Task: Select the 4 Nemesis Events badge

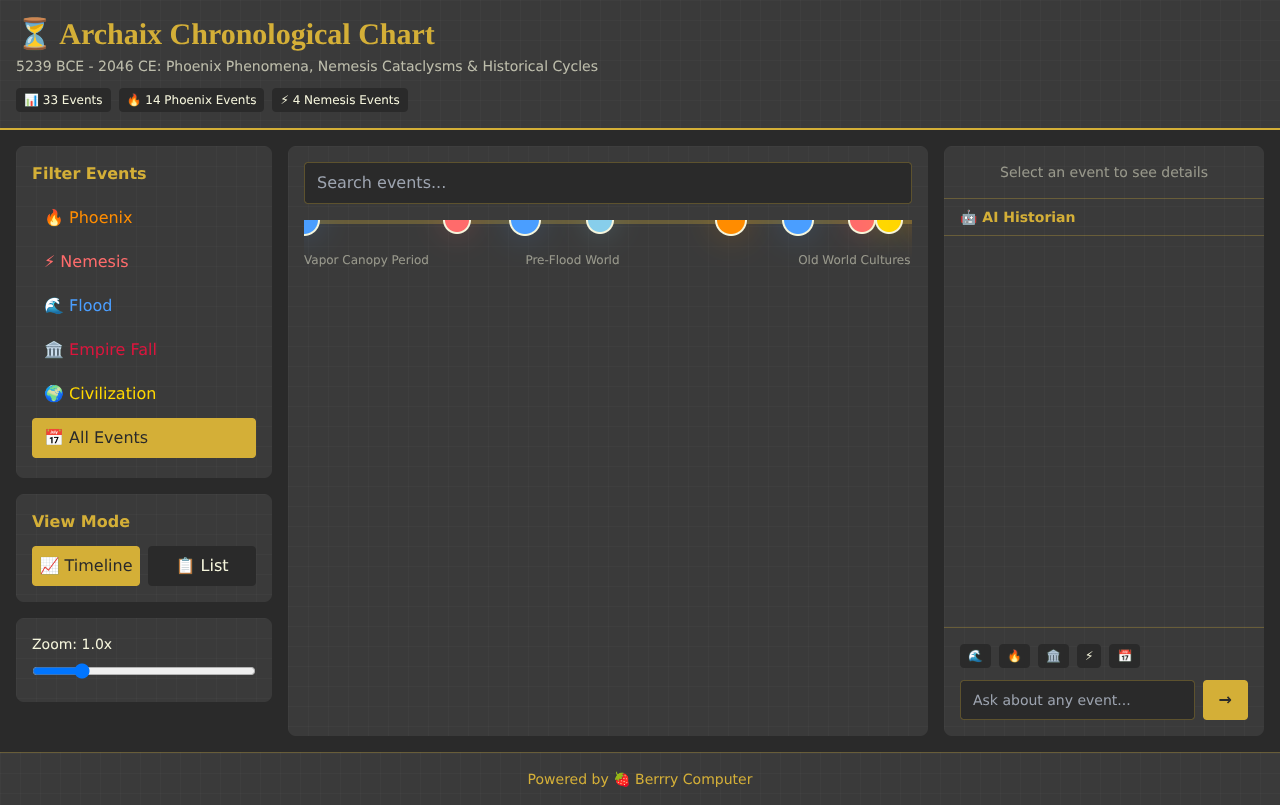Action: pos(340,99)
